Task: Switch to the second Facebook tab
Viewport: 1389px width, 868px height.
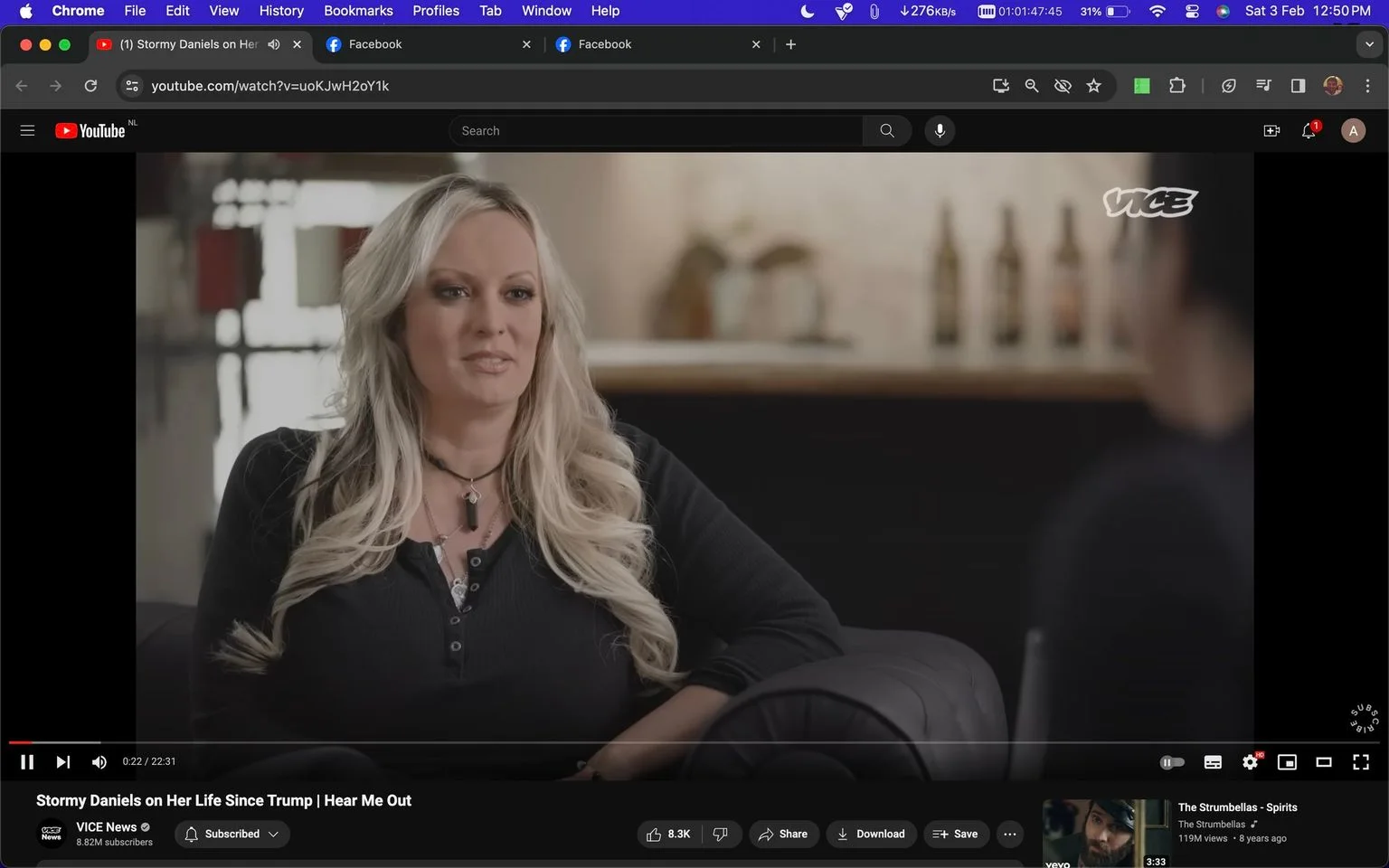Action: tap(658, 44)
